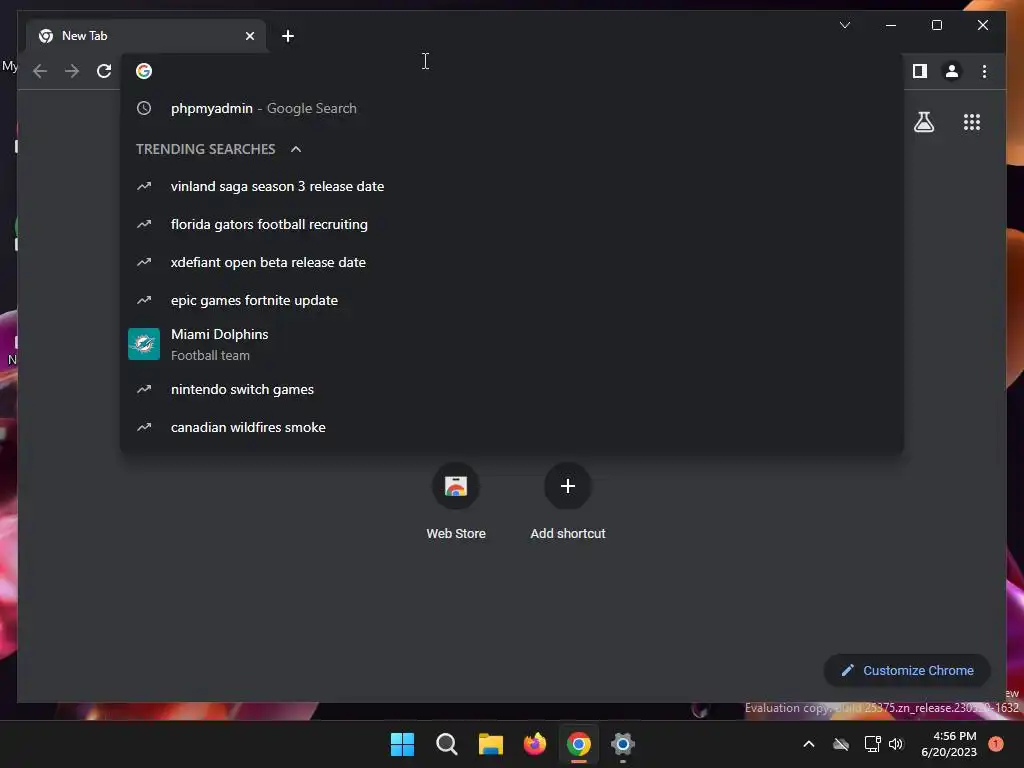Choose xdefiant open beta release date
Screen dimensions: 1024x768
(512, 263)
